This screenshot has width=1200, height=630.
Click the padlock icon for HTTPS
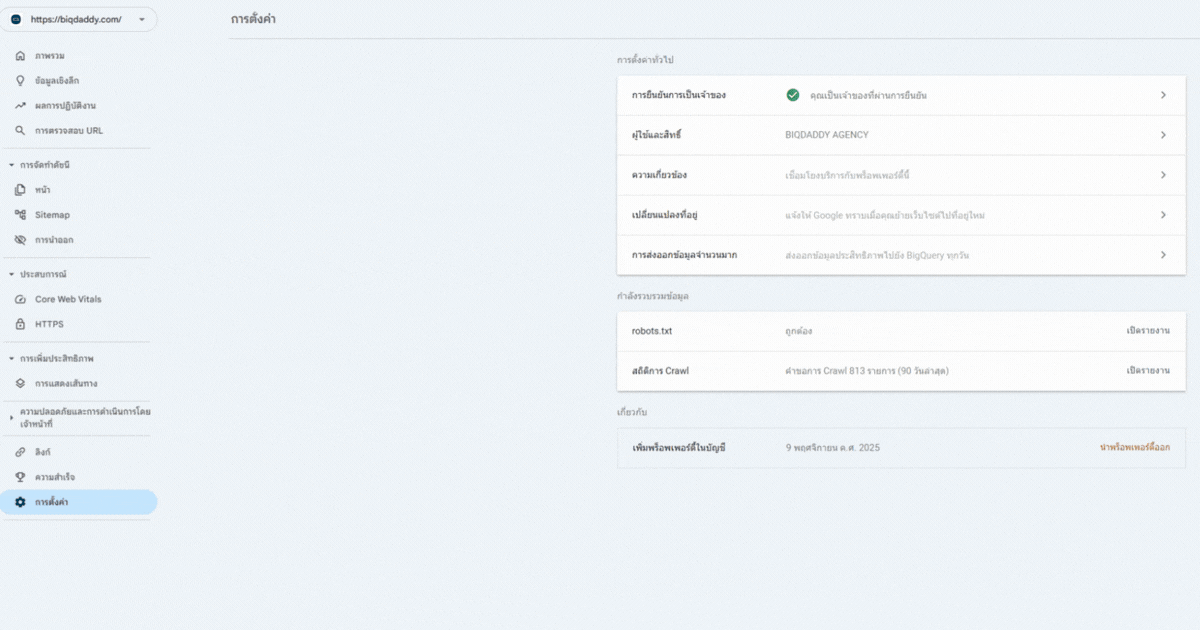pyautogui.click(x=20, y=324)
